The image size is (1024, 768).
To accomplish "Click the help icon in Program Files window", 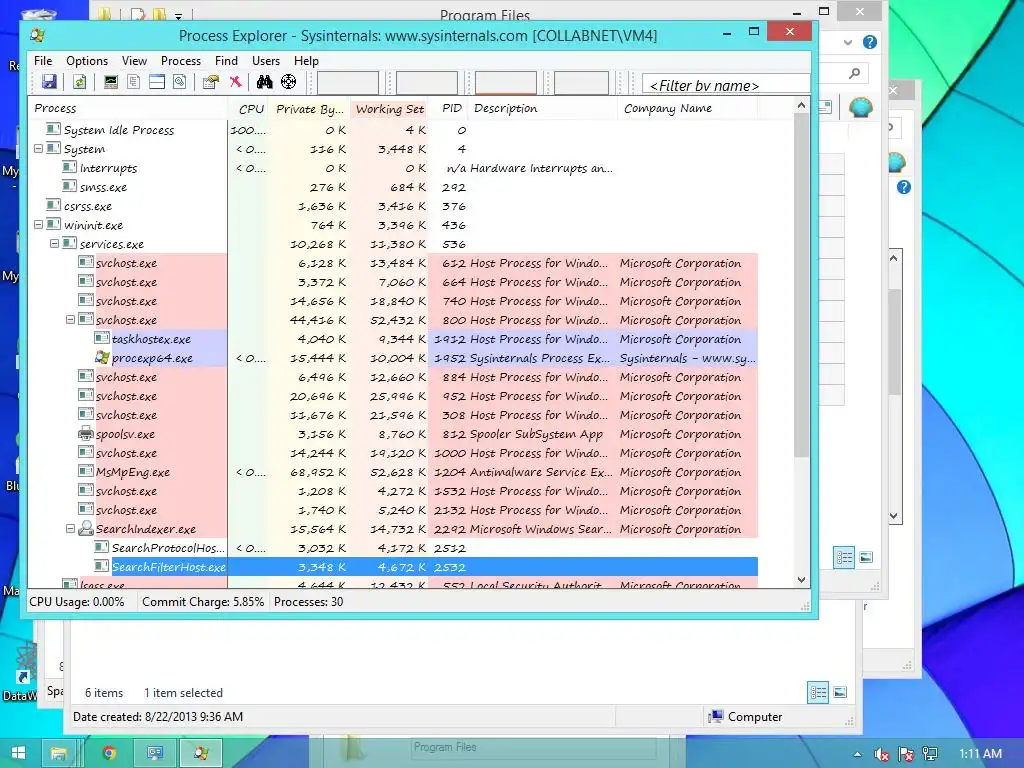I will point(870,42).
